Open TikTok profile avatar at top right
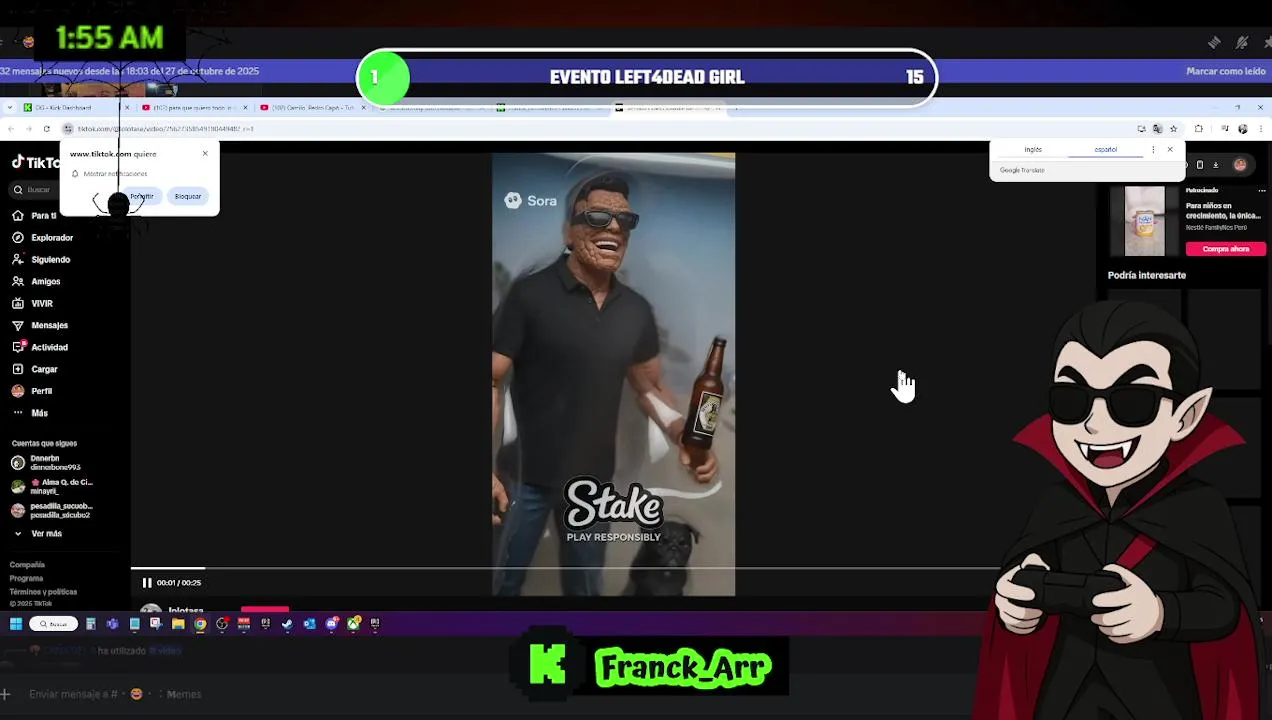Viewport: 1272px width, 720px height. click(1240, 165)
